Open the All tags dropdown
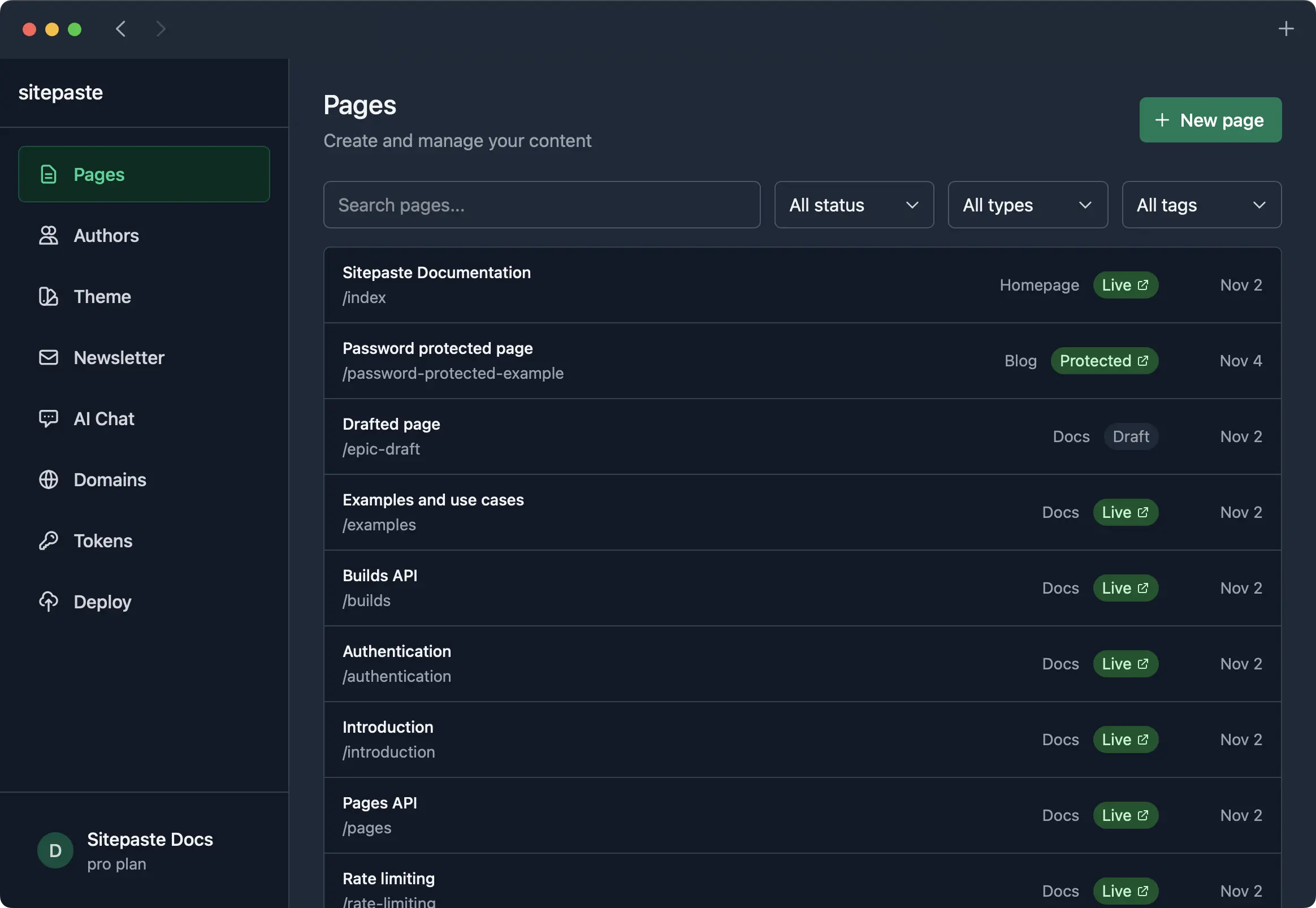 pyautogui.click(x=1201, y=205)
